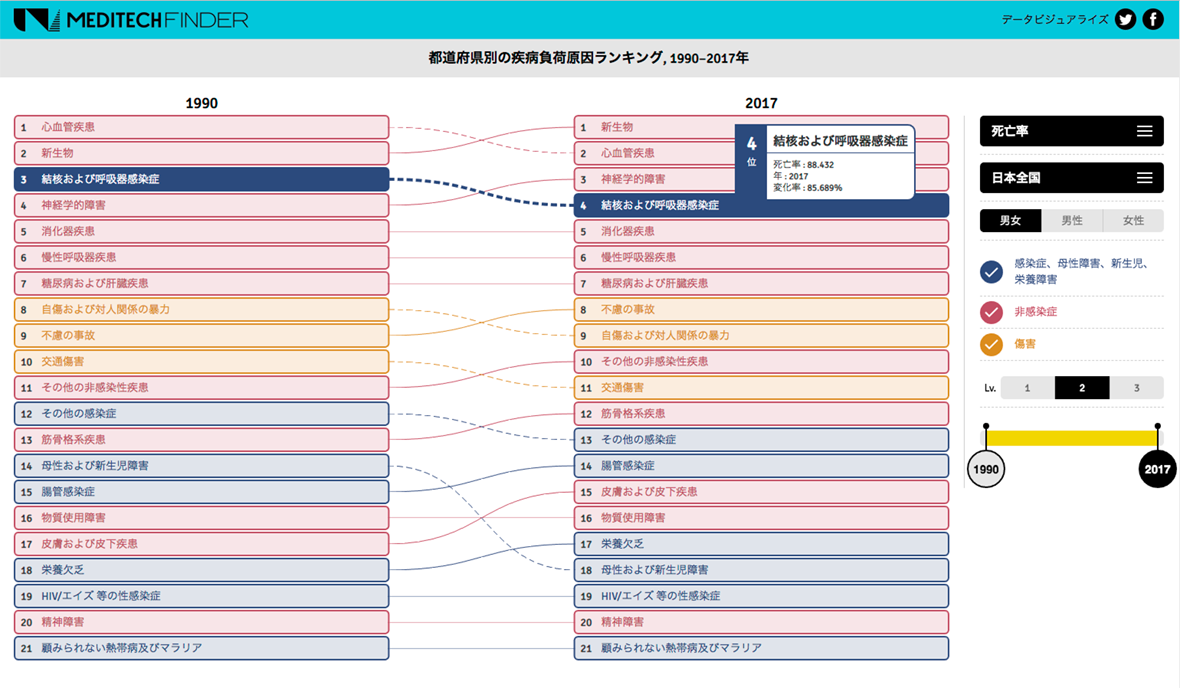This screenshot has width=1180, height=688.
Task: Select 心血管疾患 in 1990 ranking
Action: [201, 127]
